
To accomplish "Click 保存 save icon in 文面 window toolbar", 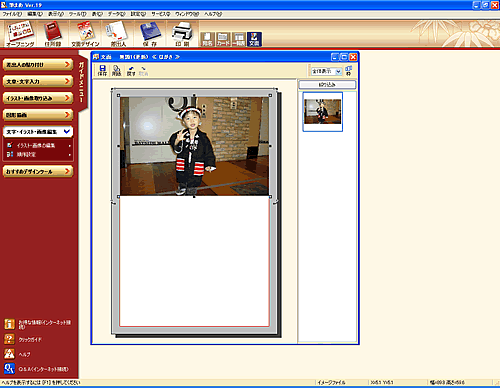I will coord(102,71).
